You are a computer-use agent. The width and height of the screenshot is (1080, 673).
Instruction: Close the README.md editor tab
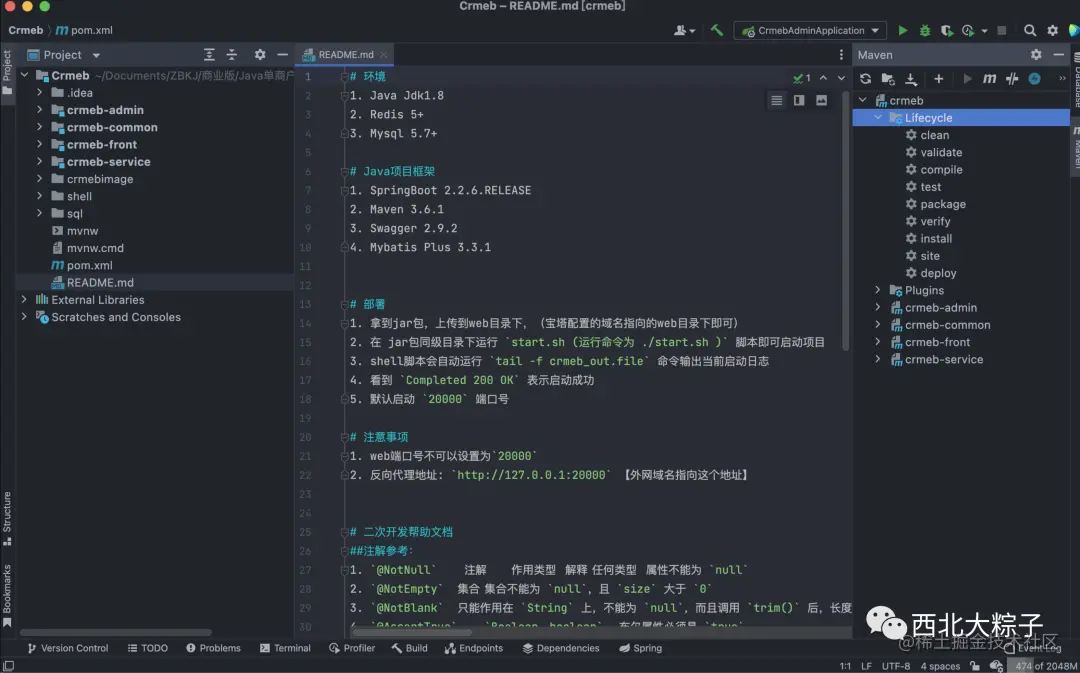(384, 54)
